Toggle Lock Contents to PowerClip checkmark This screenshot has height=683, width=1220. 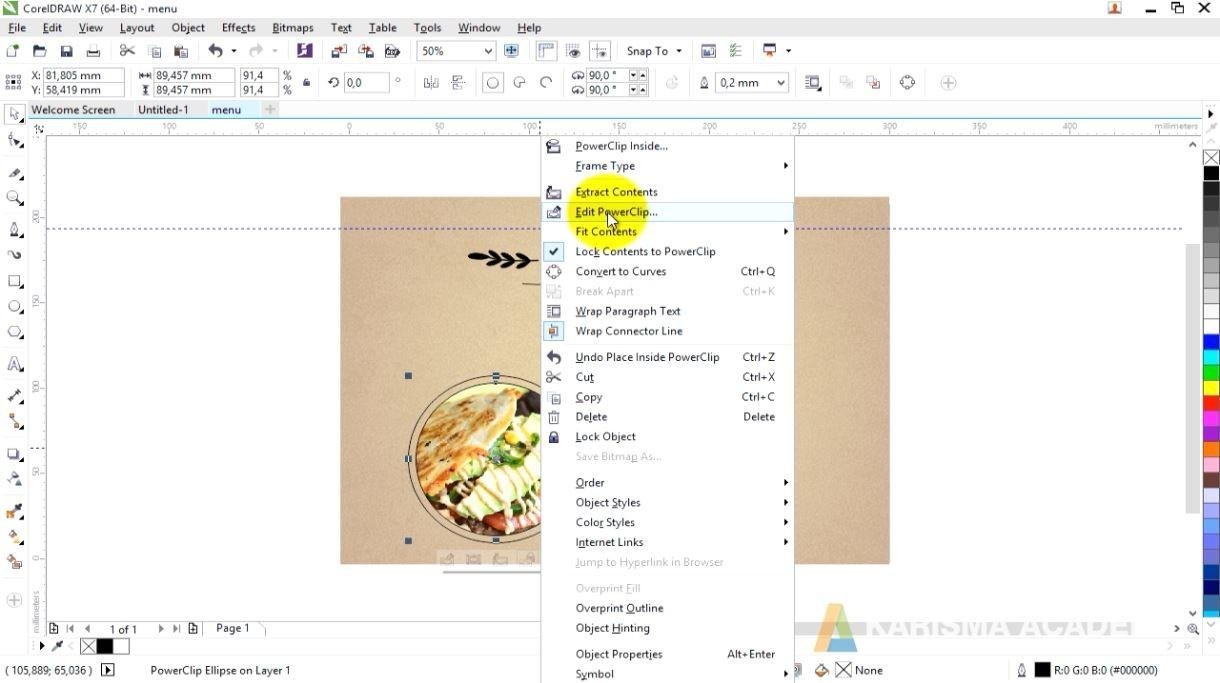click(554, 251)
